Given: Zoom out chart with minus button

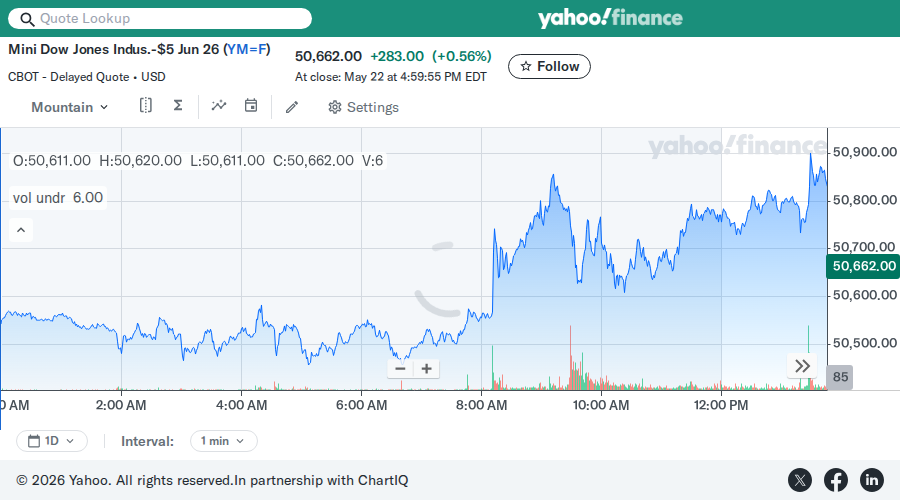Looking at the screenshot, I should click(401, 369).
